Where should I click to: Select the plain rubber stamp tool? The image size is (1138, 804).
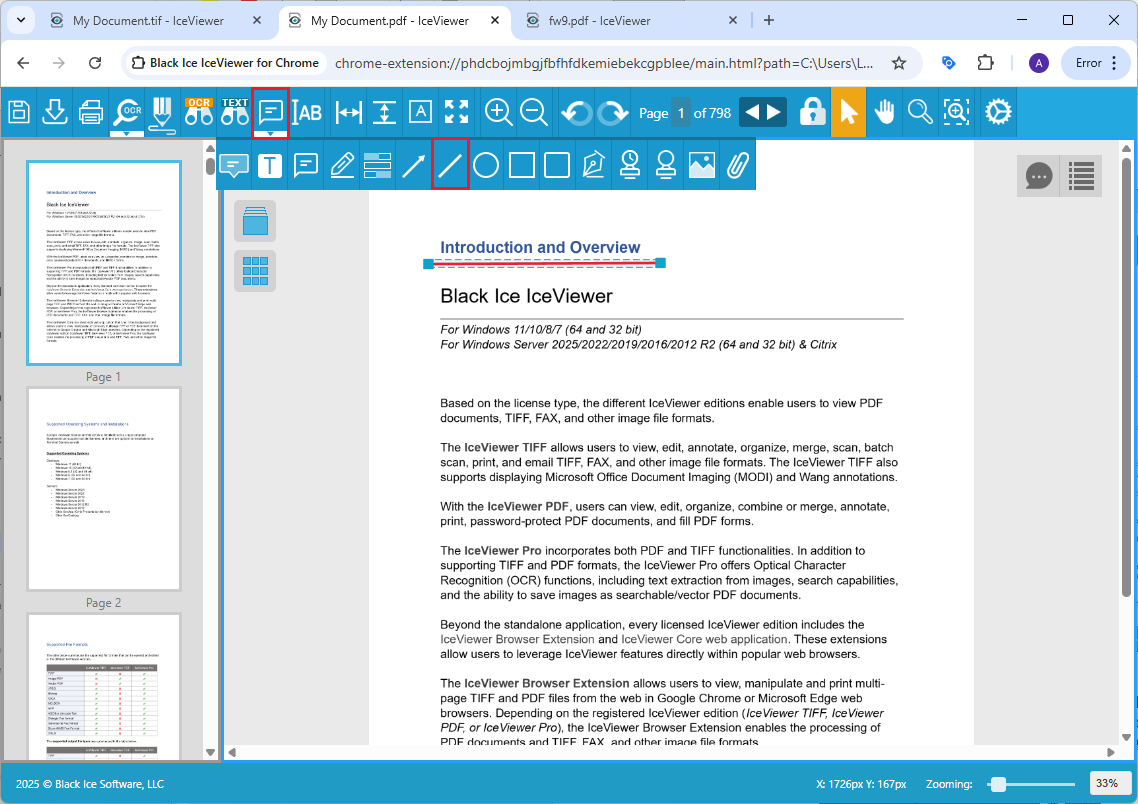[x=666, y=165]
